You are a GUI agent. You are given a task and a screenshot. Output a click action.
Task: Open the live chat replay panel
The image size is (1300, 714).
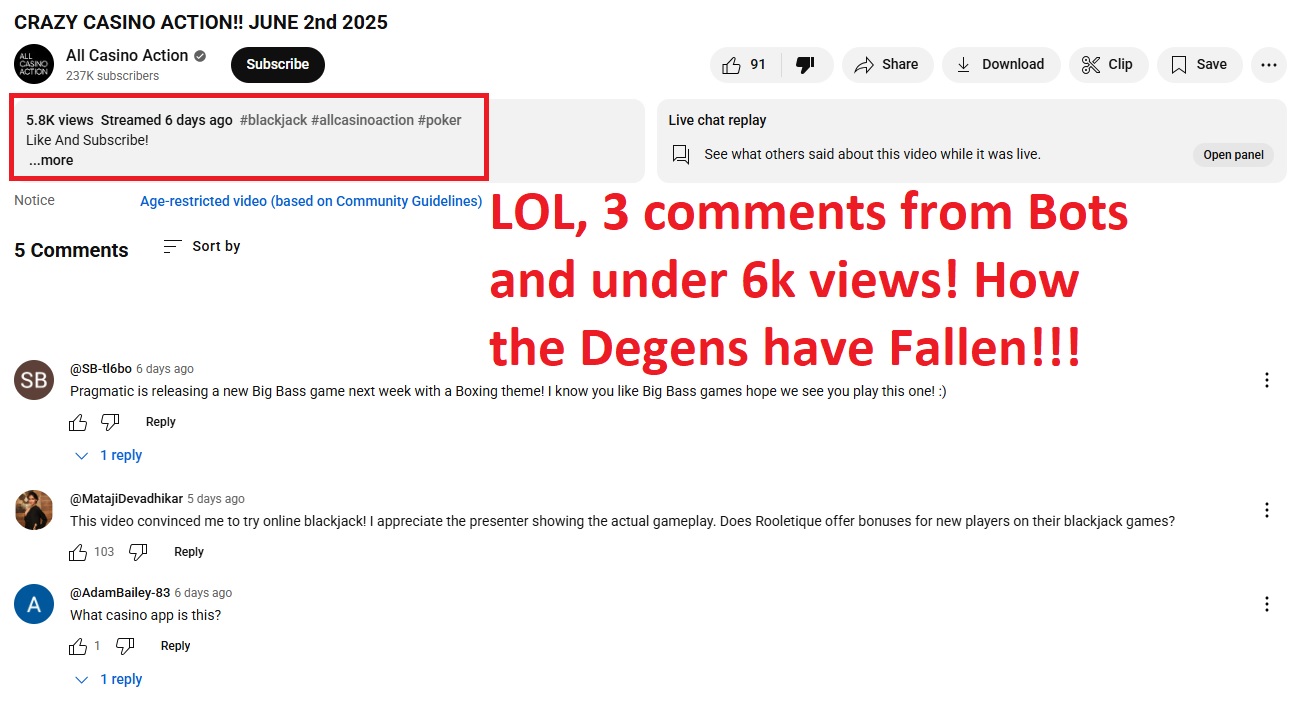[1232, 155]
